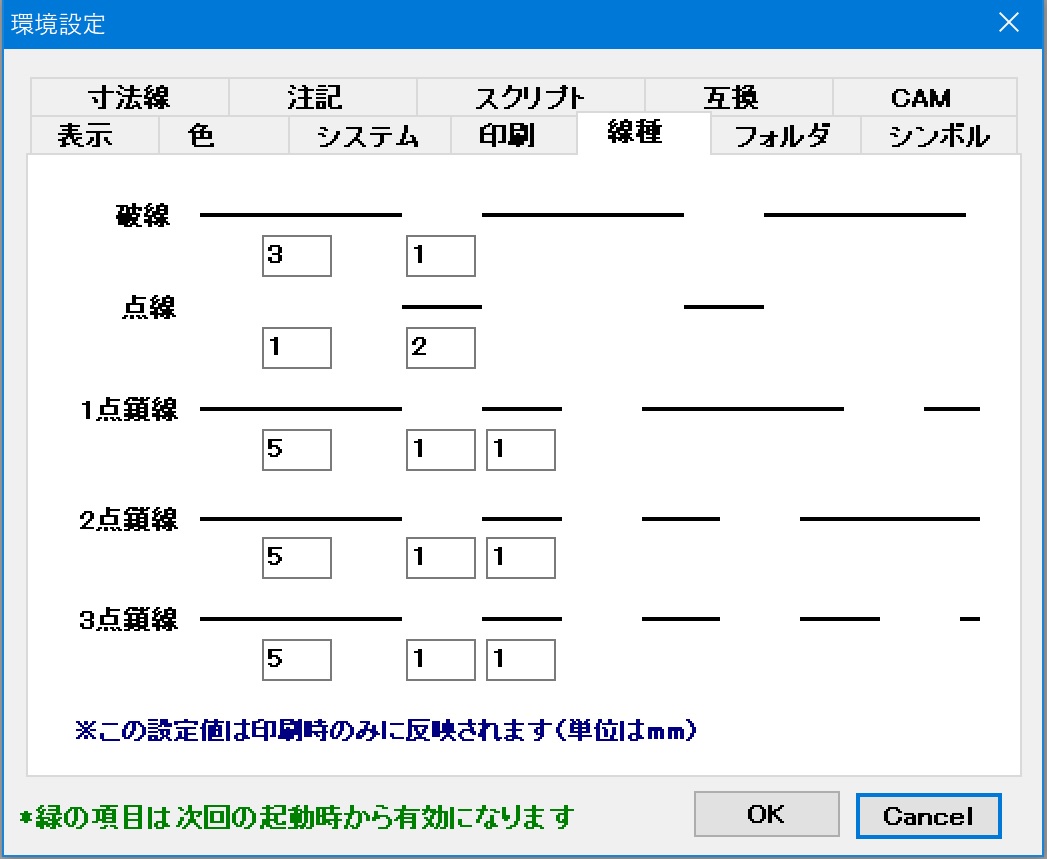
Task: Click the 点線 dot length field showing 1
Action: click(x=296, y=348)
